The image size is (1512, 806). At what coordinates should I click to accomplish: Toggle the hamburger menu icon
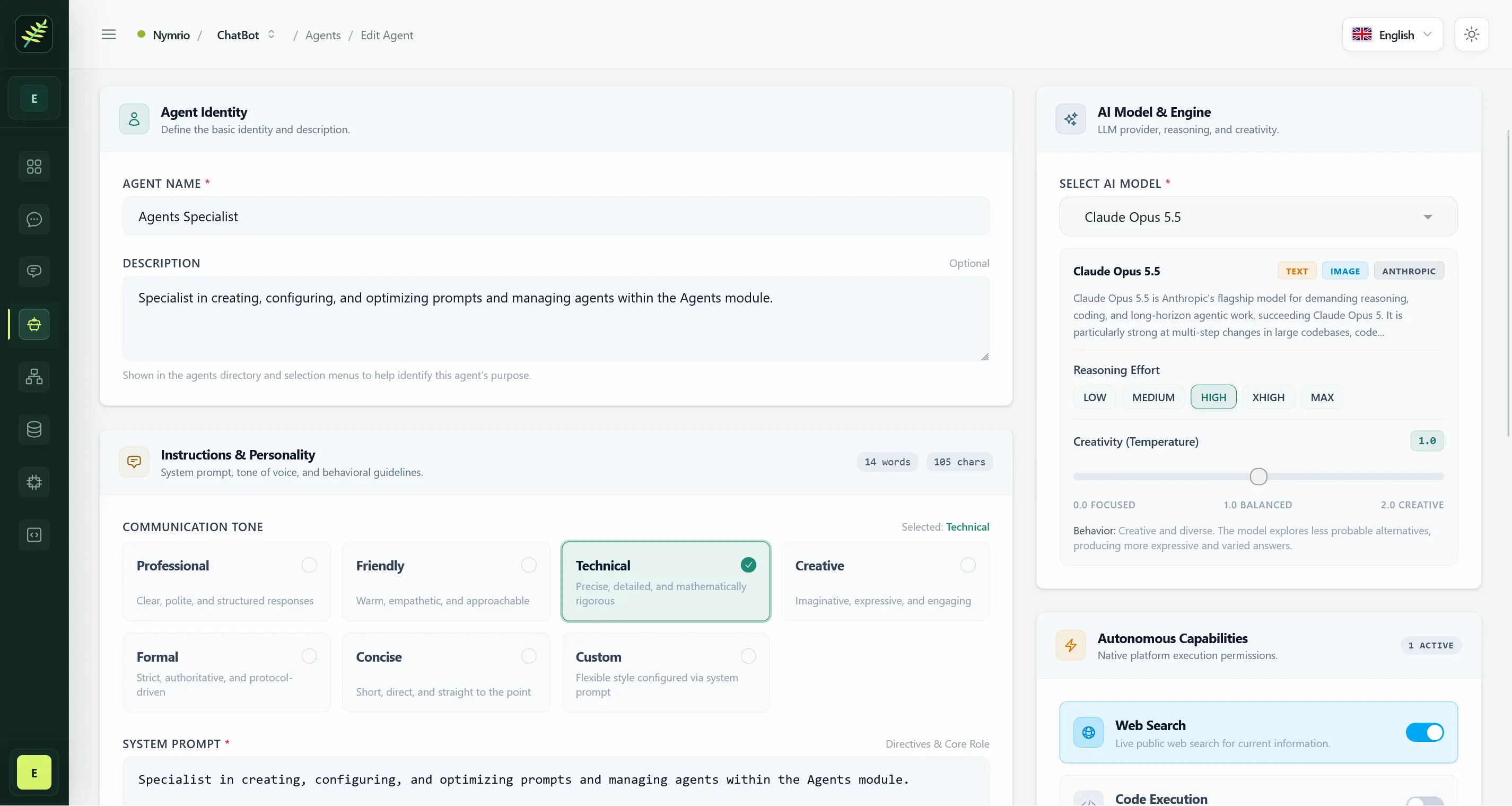coord(109,34)
